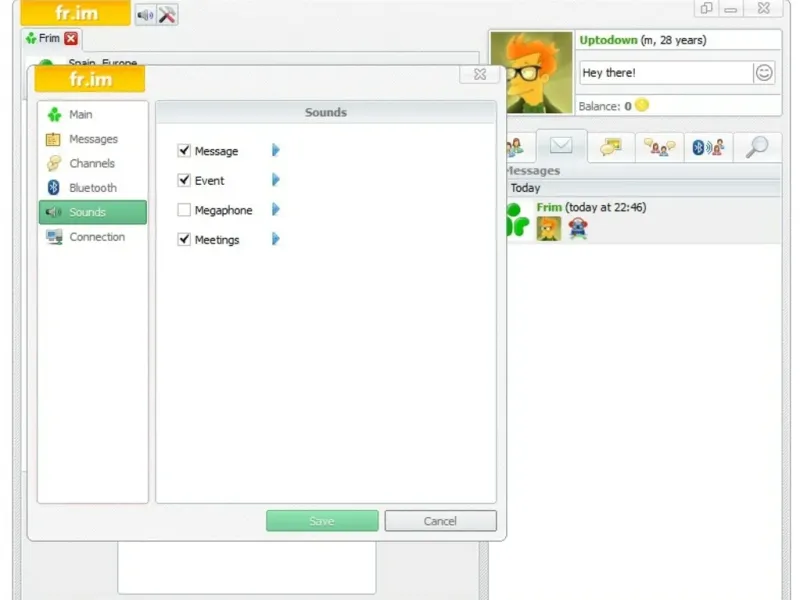800x600 pixels.
Task: Play the Megaphone sound preview
Action: [x=276, y=209]
